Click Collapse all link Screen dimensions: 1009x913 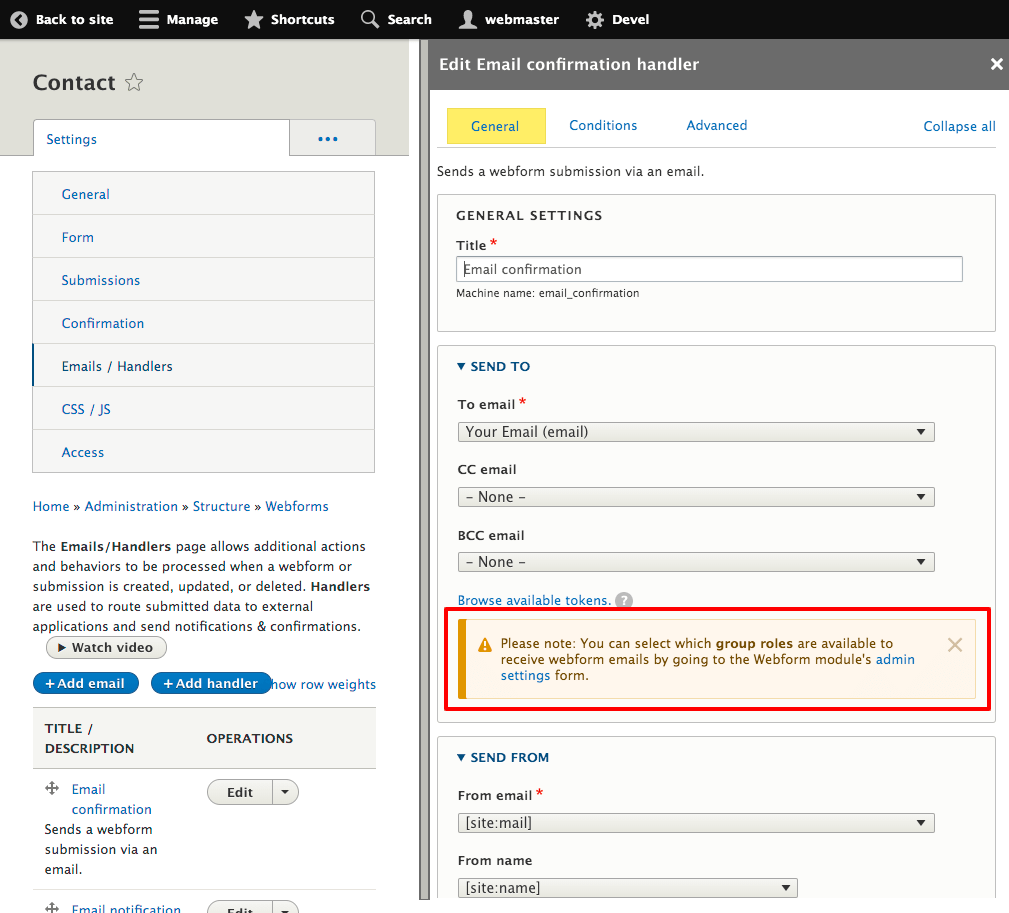coord(959,126)
